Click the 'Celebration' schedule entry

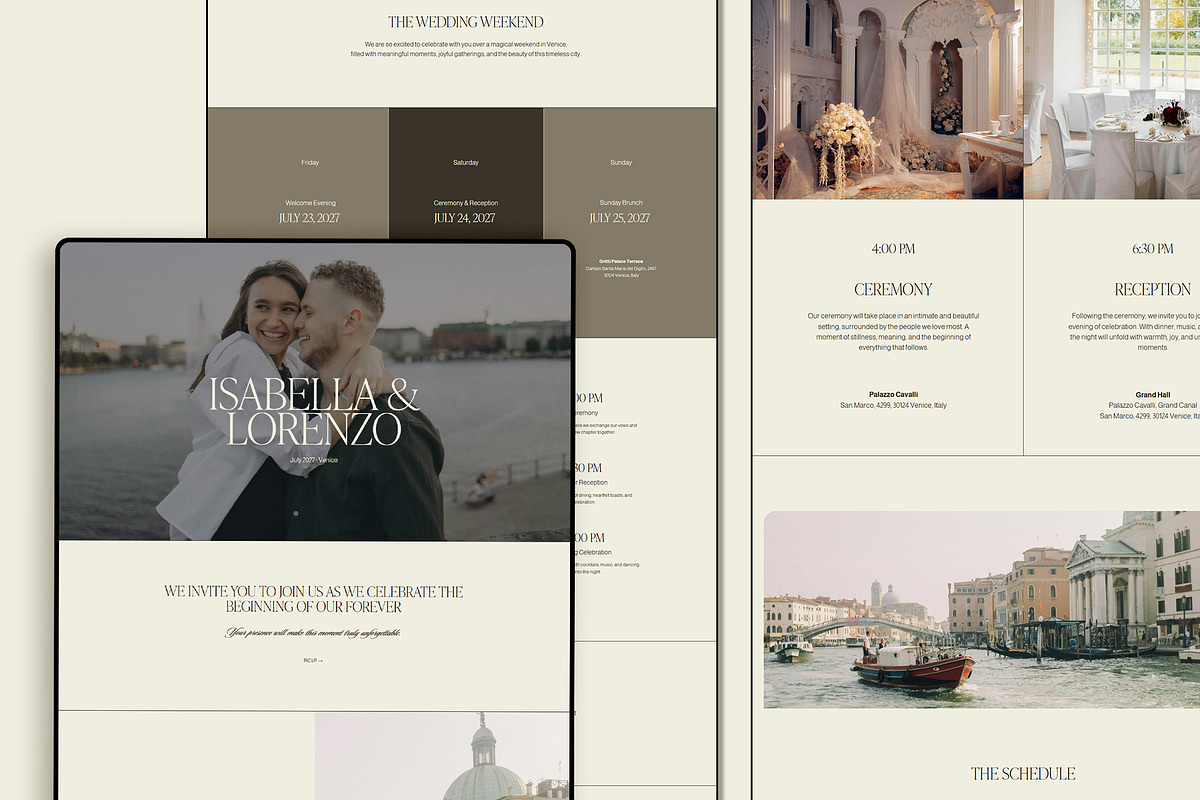[608, 552]
